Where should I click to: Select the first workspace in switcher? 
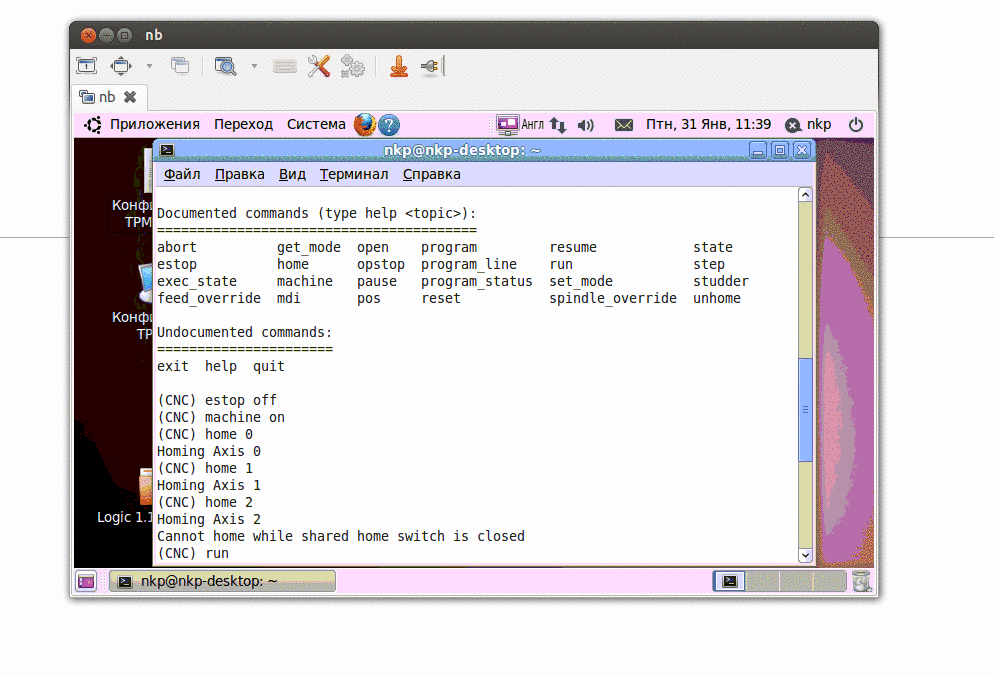(730, 581)
